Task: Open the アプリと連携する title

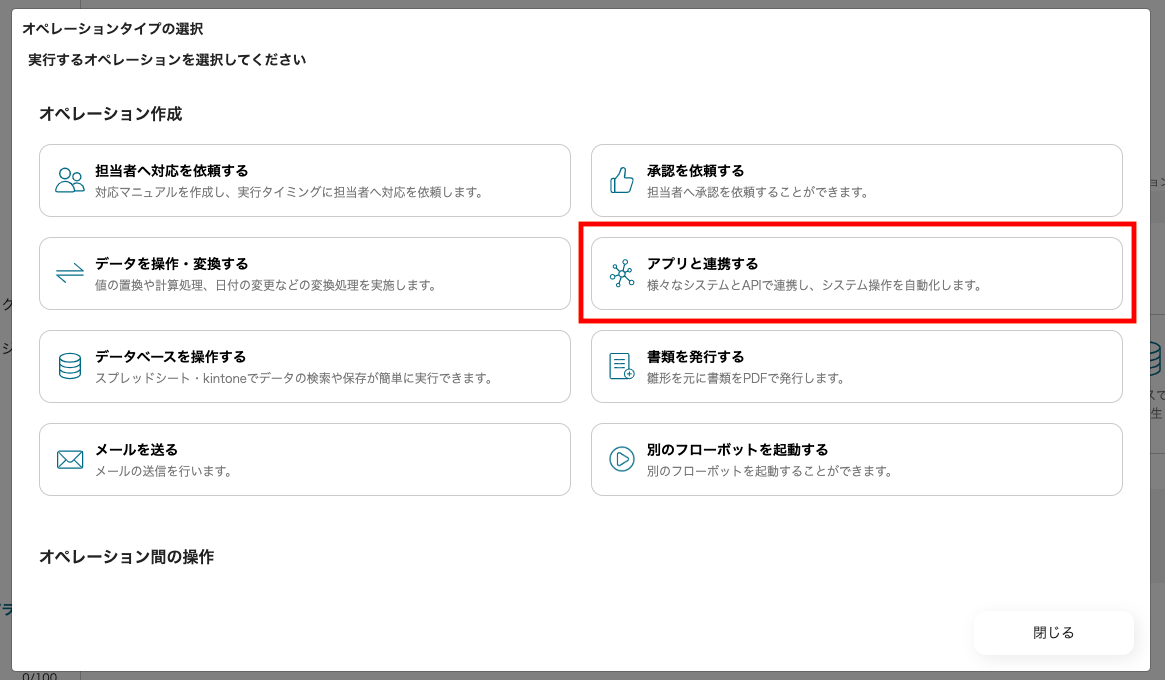Action: coord(702,264)
